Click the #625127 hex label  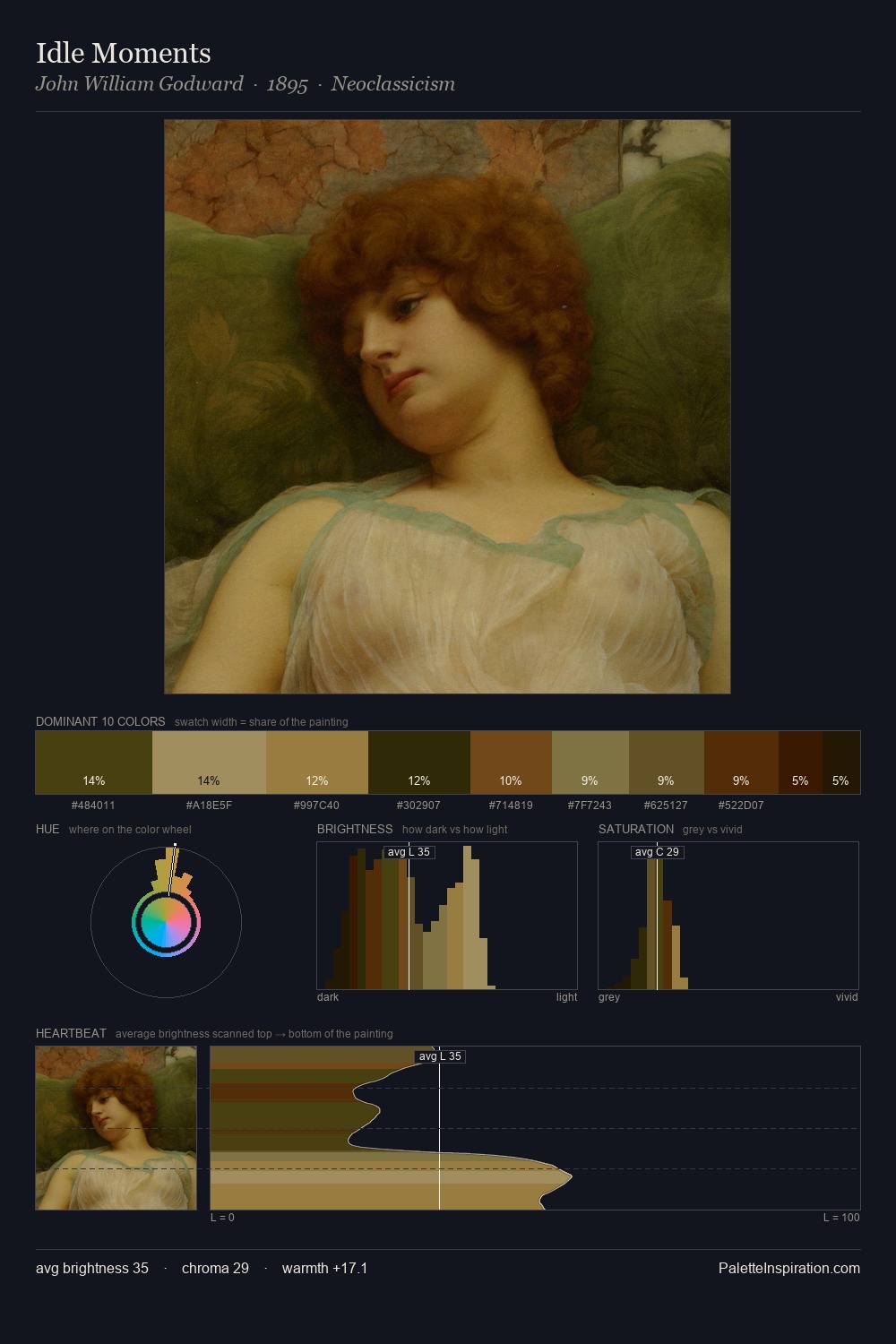[x=667, y=806]
